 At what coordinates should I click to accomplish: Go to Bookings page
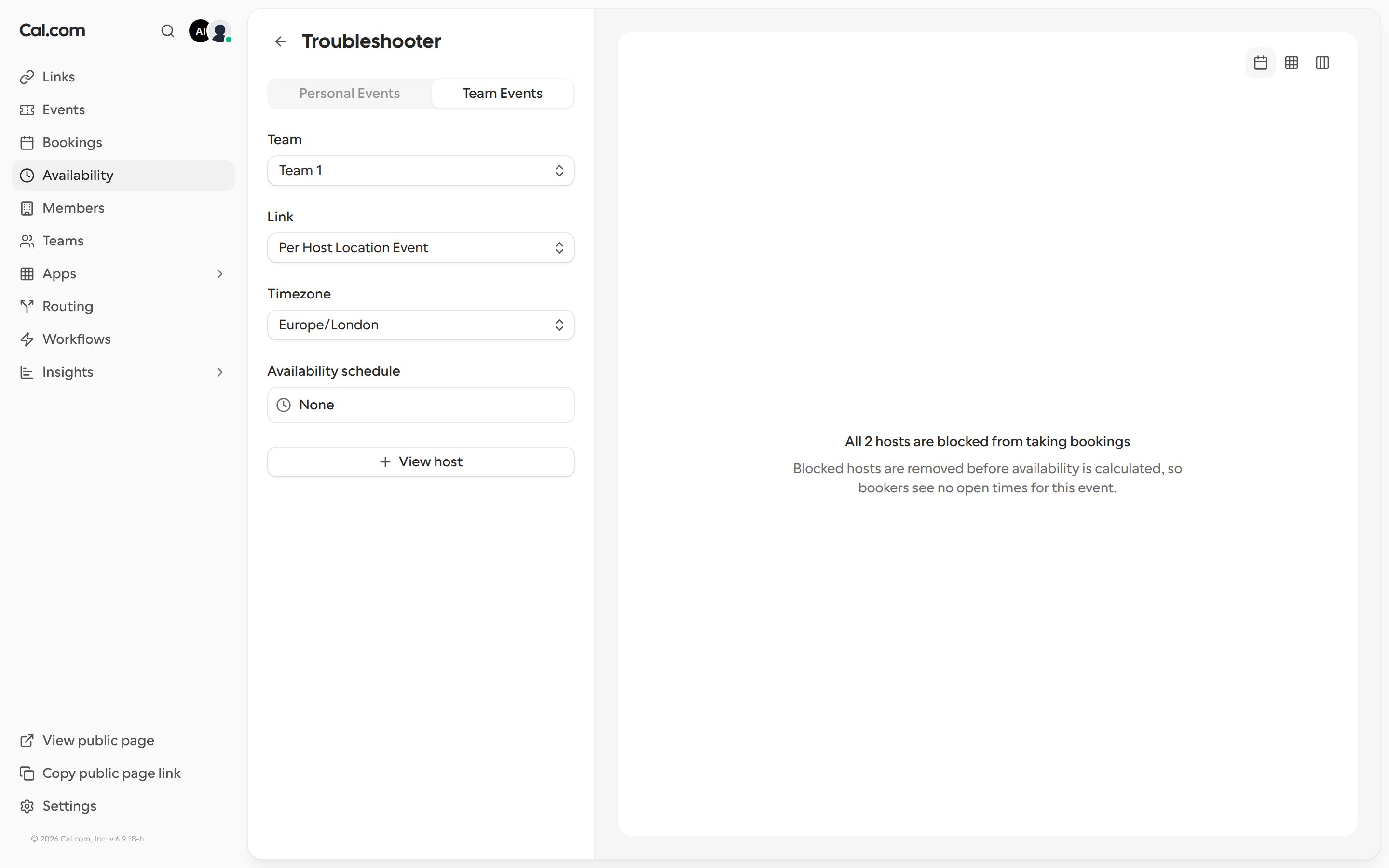click(123, 142)
